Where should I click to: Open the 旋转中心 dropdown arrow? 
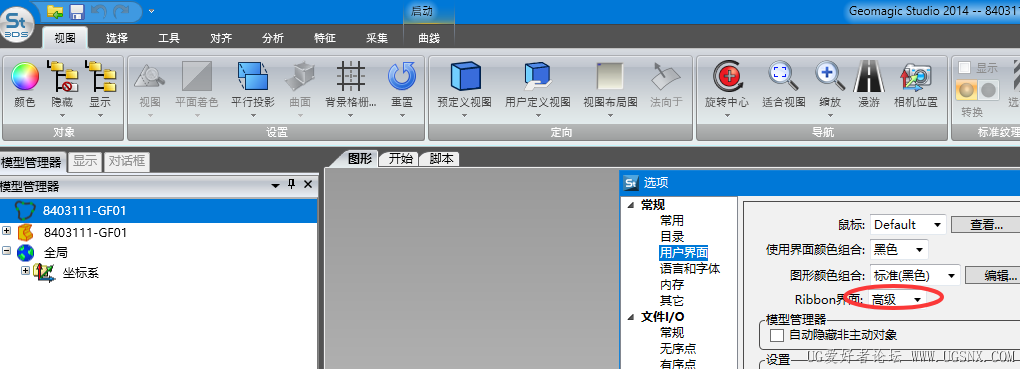[x=727, y=115]
